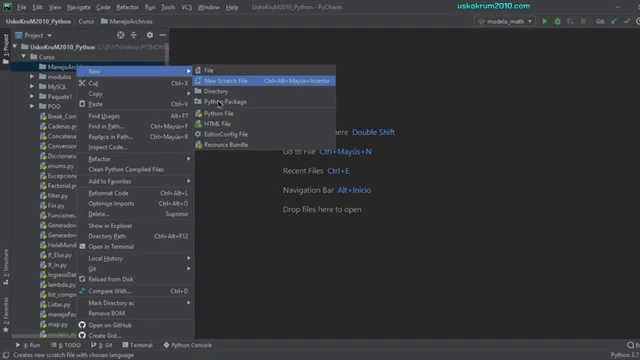Collapse the UskoKruM2010_Python root folder
Screen dimensions: 640x360
[x=15, y=47]
